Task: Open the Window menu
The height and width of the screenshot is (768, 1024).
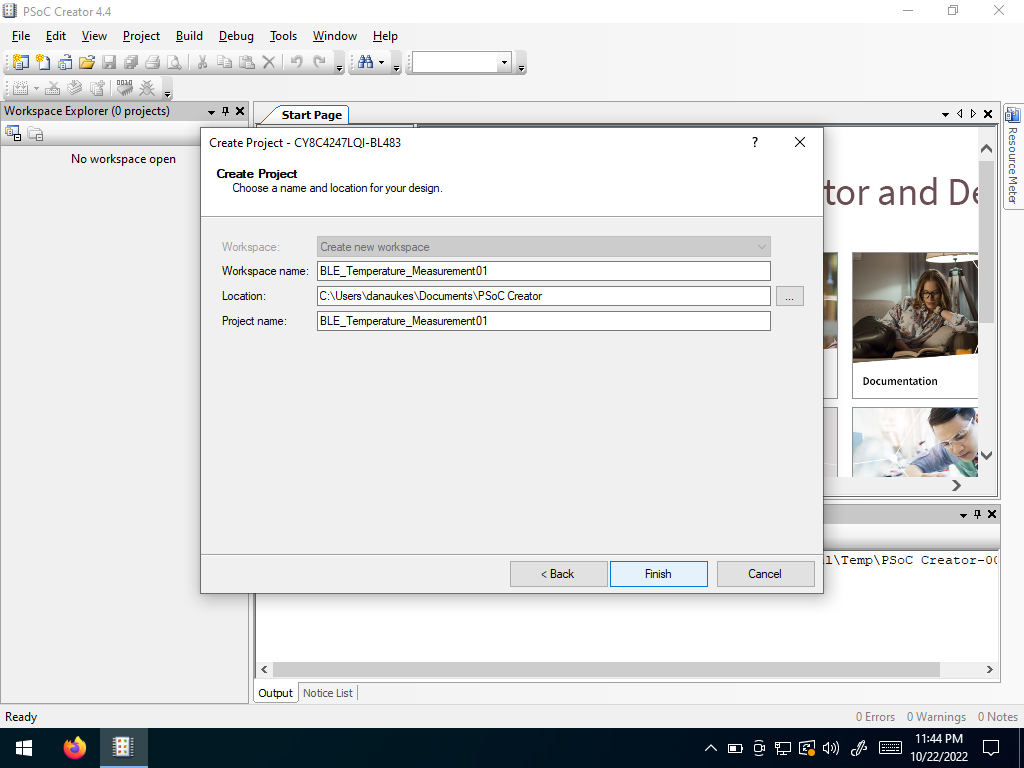Action: pyautogui.click(x=334, y=36)
